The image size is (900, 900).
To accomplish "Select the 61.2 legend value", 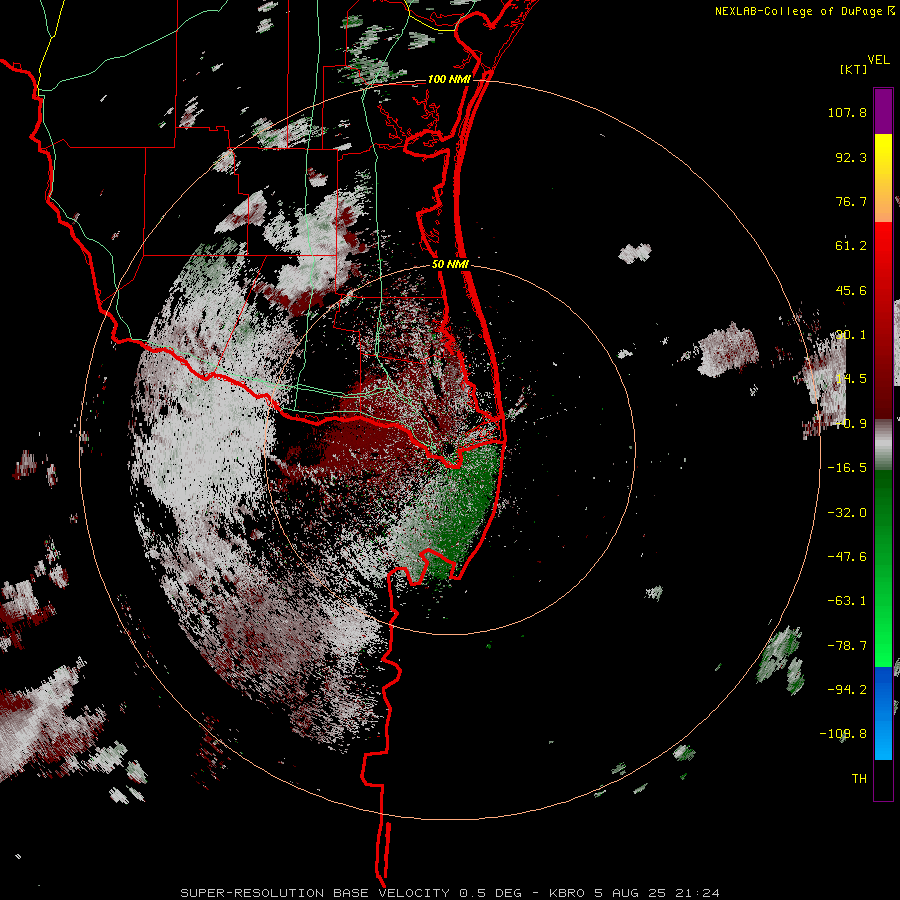I will click(x=851, y=246).
